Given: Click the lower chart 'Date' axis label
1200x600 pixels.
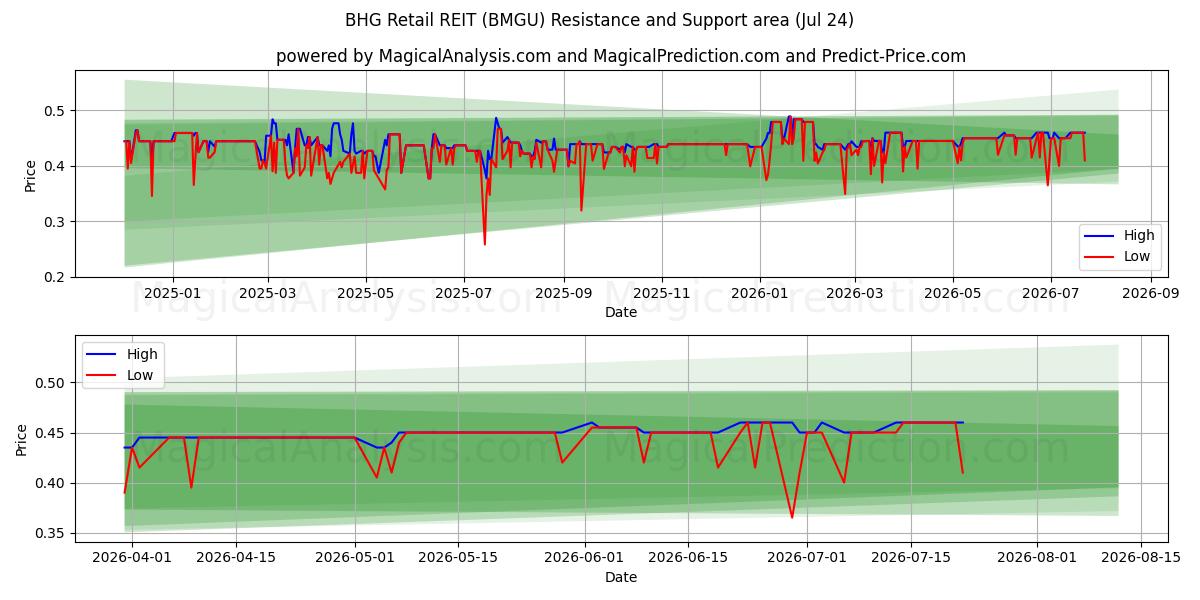Looking at the screenshot, I should pyautogui.click(x=621, y=577).
